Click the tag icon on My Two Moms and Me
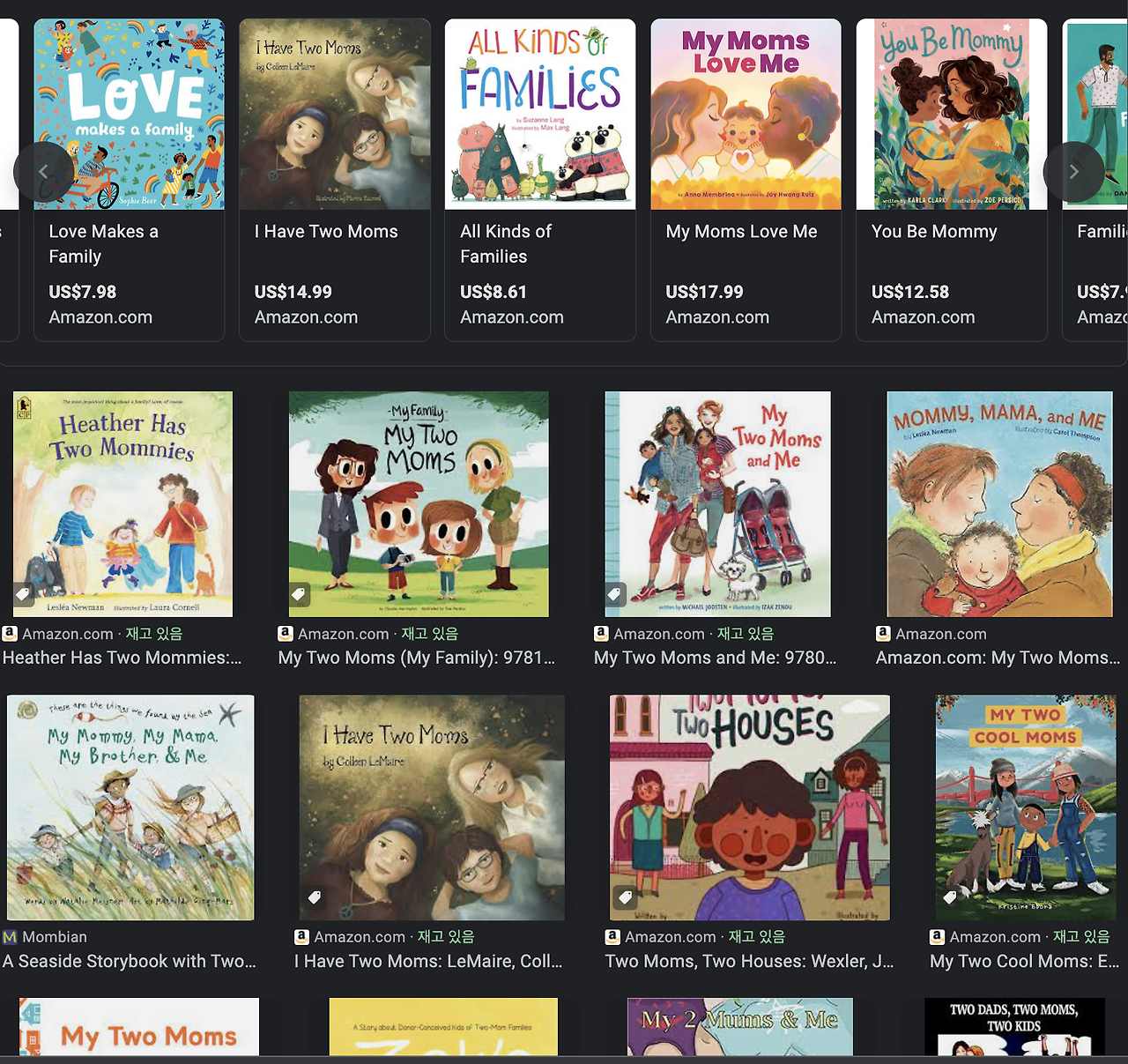The width and height of the screenshot is (1128, 1064). point(615,593)
